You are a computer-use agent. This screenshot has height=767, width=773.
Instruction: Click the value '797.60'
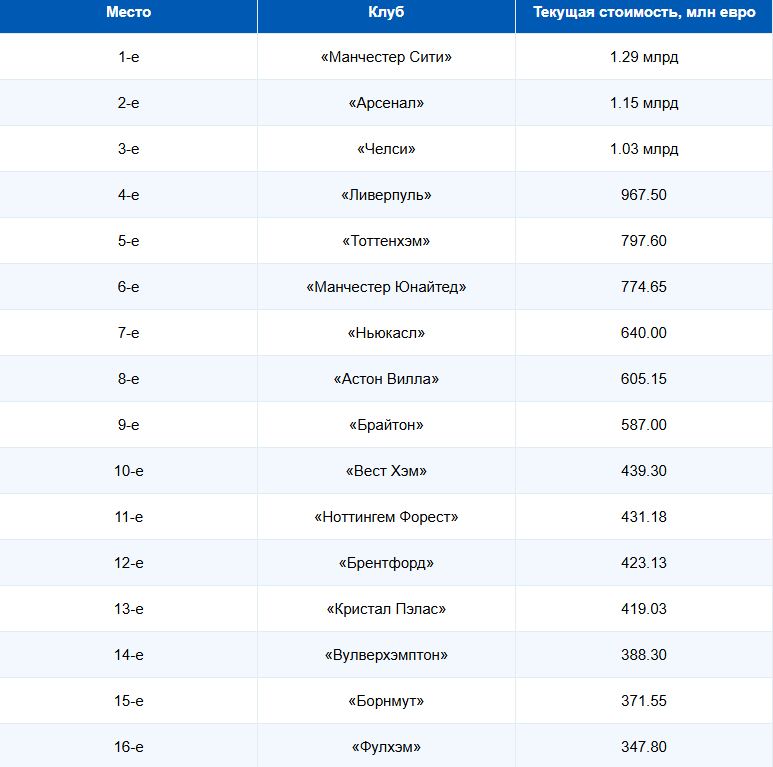pyautogui.click(x=643, y=241)
